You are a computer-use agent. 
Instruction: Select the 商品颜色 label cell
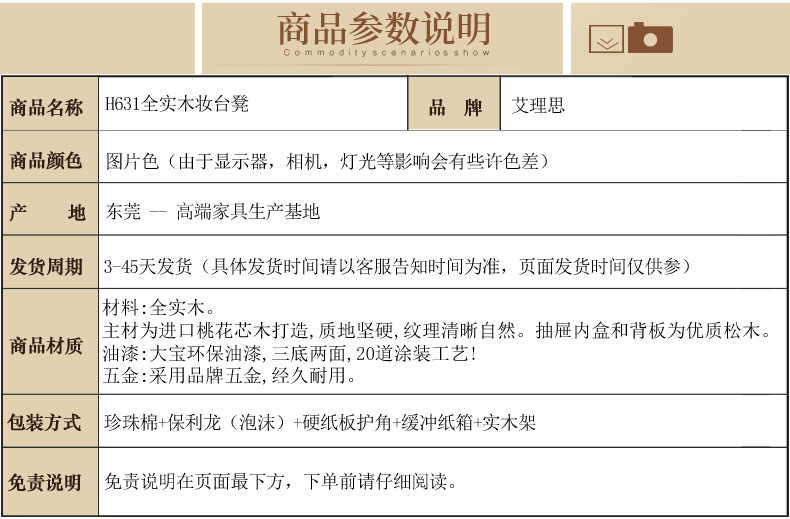(50, 157)
